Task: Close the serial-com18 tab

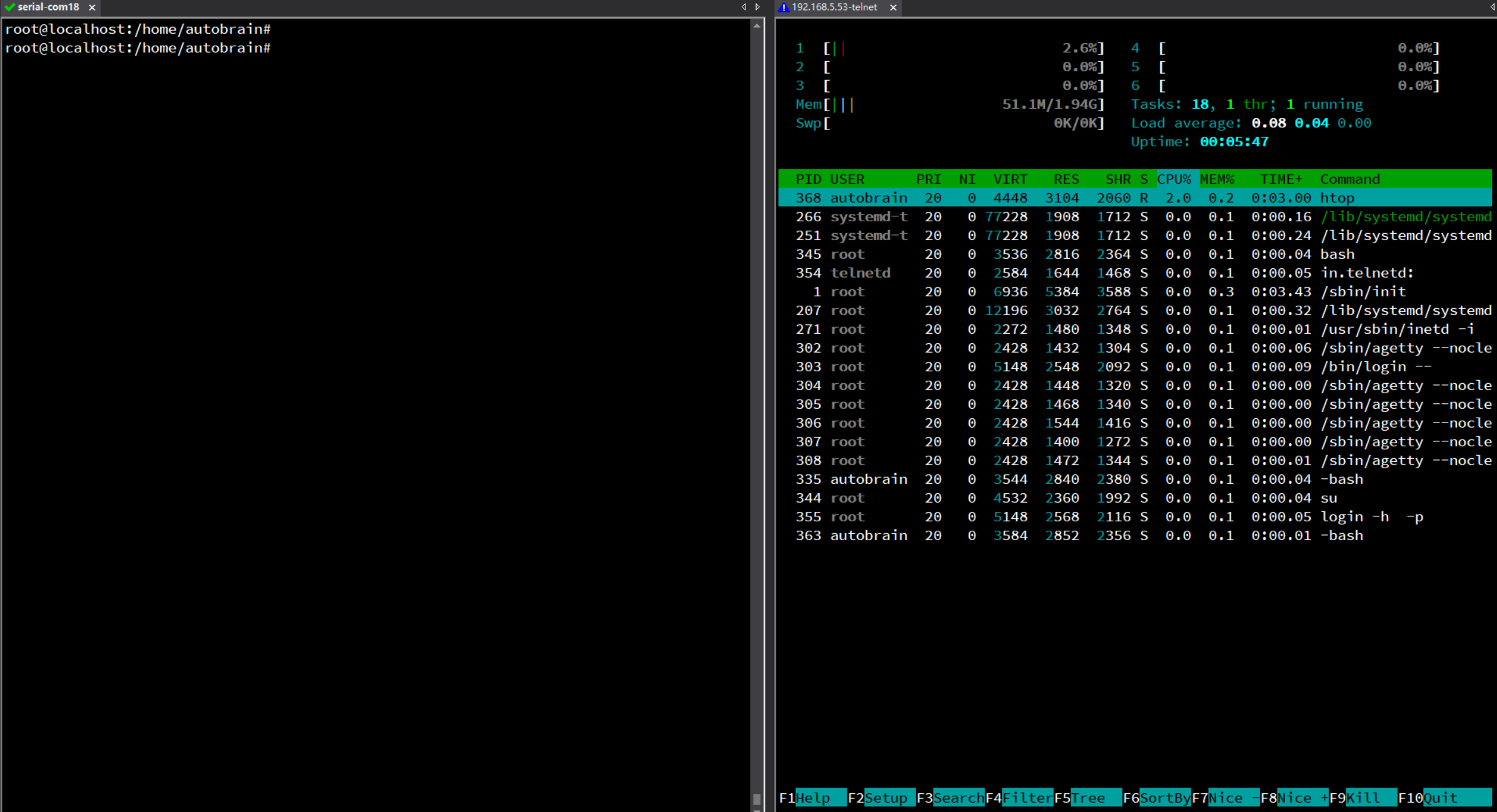Action: [x=92, y=8]
